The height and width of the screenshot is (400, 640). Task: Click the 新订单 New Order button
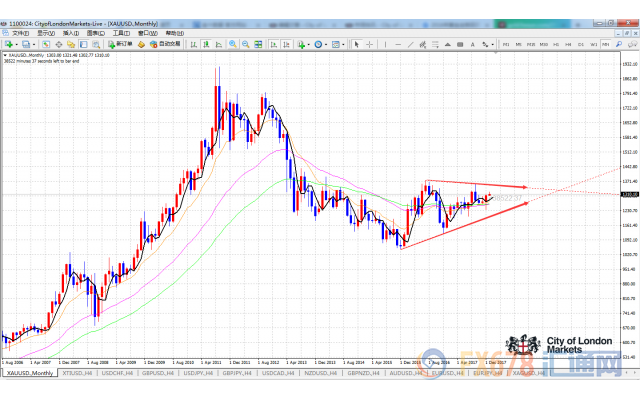120,44
